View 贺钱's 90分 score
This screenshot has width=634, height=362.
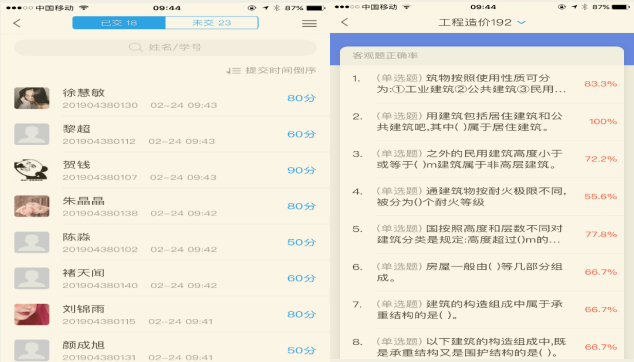(x=301, y=170)
